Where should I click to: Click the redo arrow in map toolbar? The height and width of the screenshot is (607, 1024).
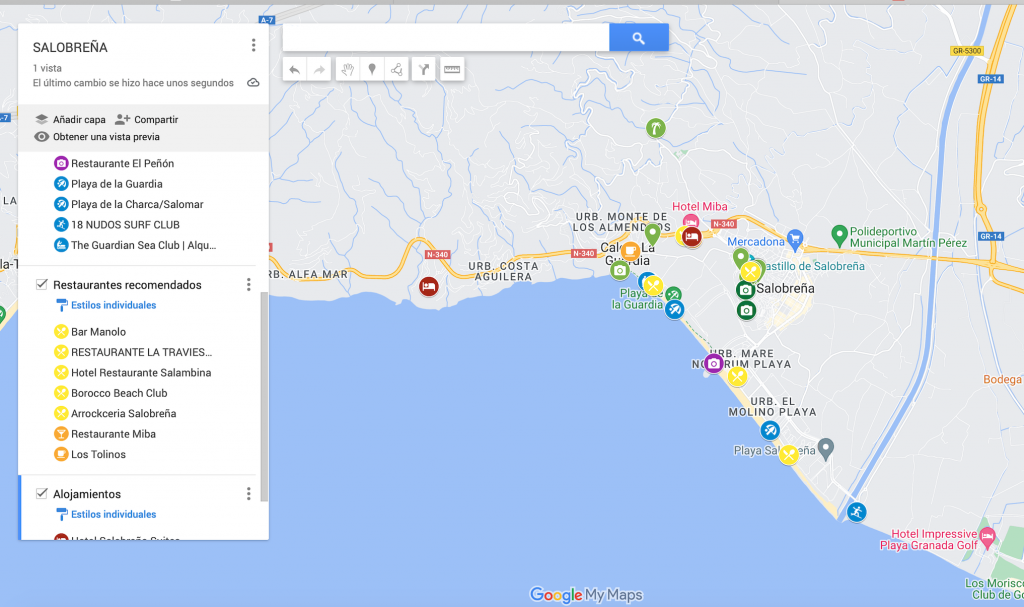click(x=320, y=69)
